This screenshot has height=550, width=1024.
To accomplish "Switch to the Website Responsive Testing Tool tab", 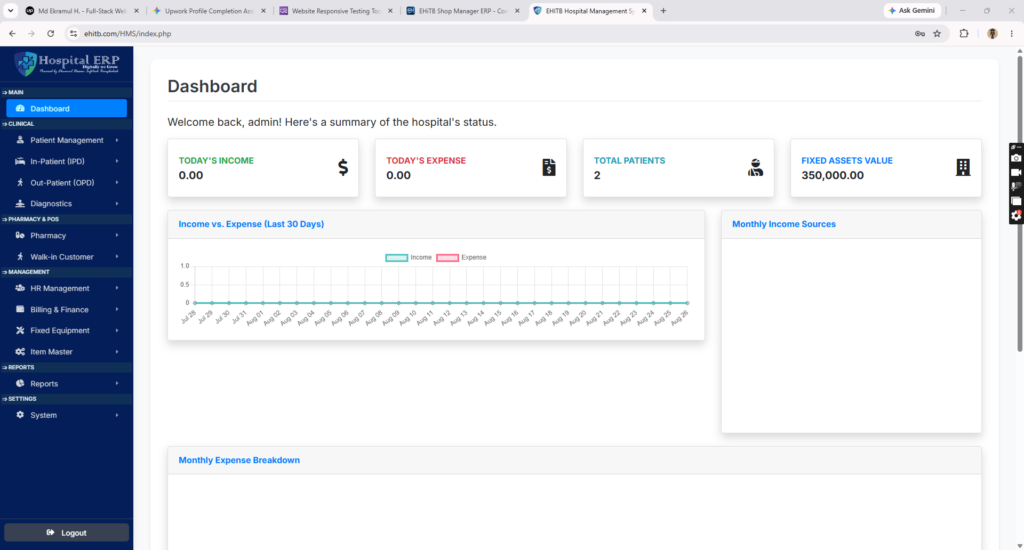I will (x=335, y=10).
